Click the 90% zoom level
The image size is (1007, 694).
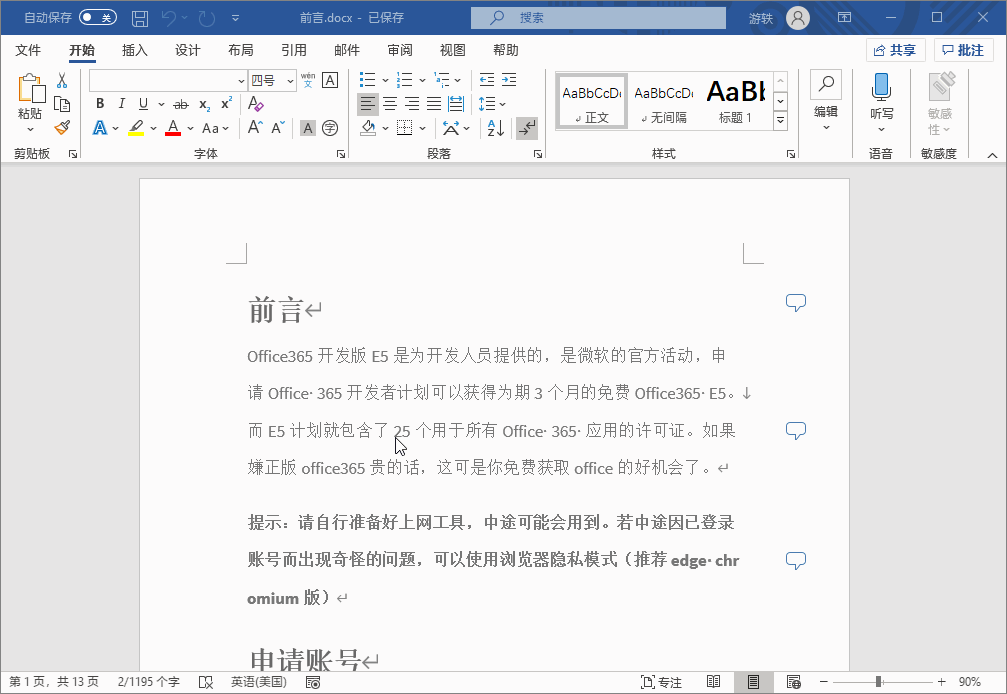point(970,682)
